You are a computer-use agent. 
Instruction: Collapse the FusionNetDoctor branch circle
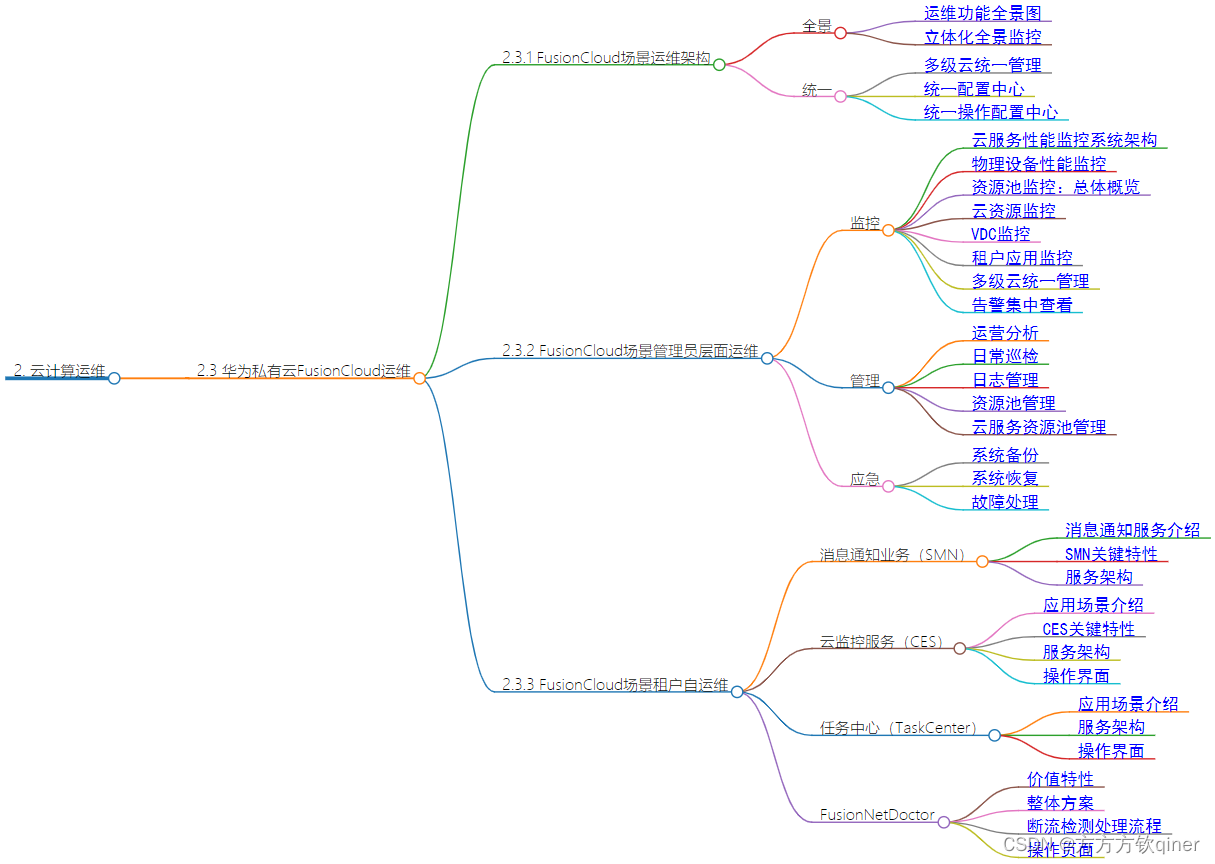click(944, 822)
